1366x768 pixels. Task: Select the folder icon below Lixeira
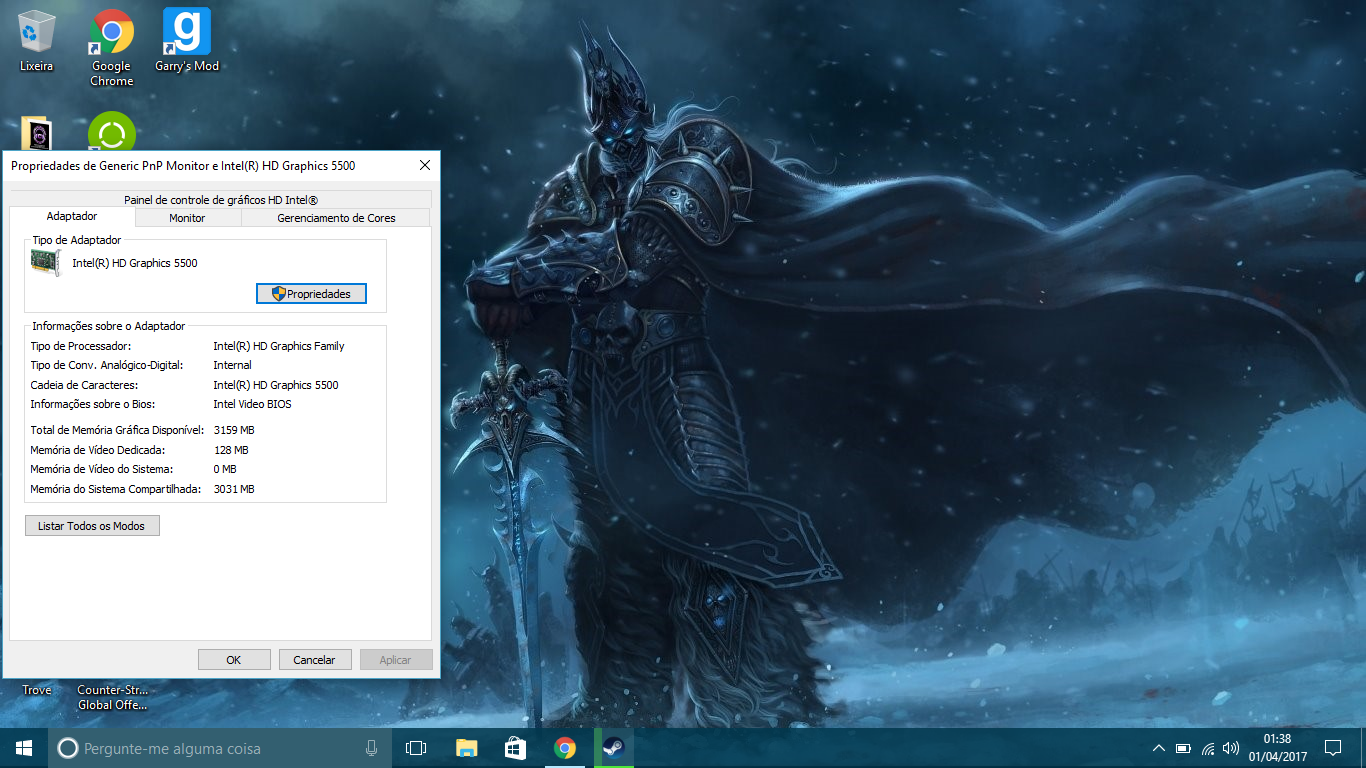coord(37,134)
